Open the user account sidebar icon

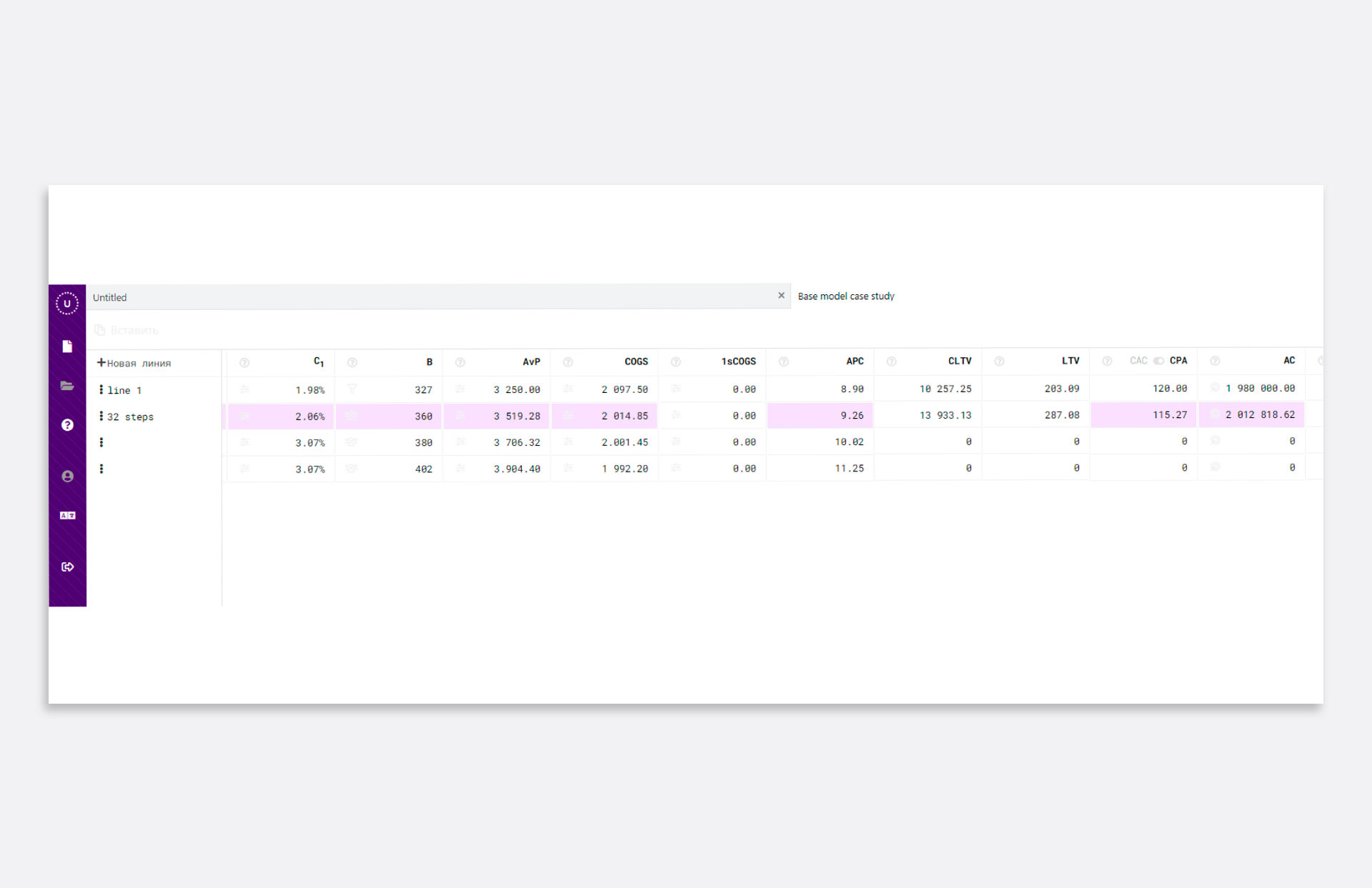67,477
